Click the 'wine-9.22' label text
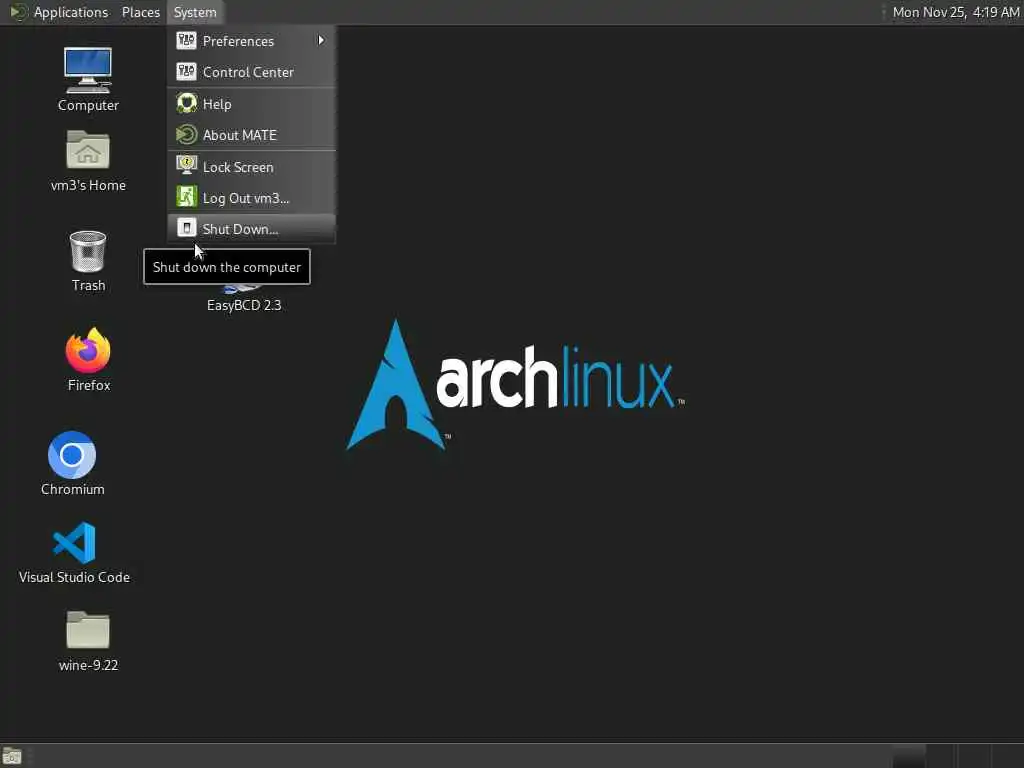This screenshot has height=768, width=1024. coord(88,665)
